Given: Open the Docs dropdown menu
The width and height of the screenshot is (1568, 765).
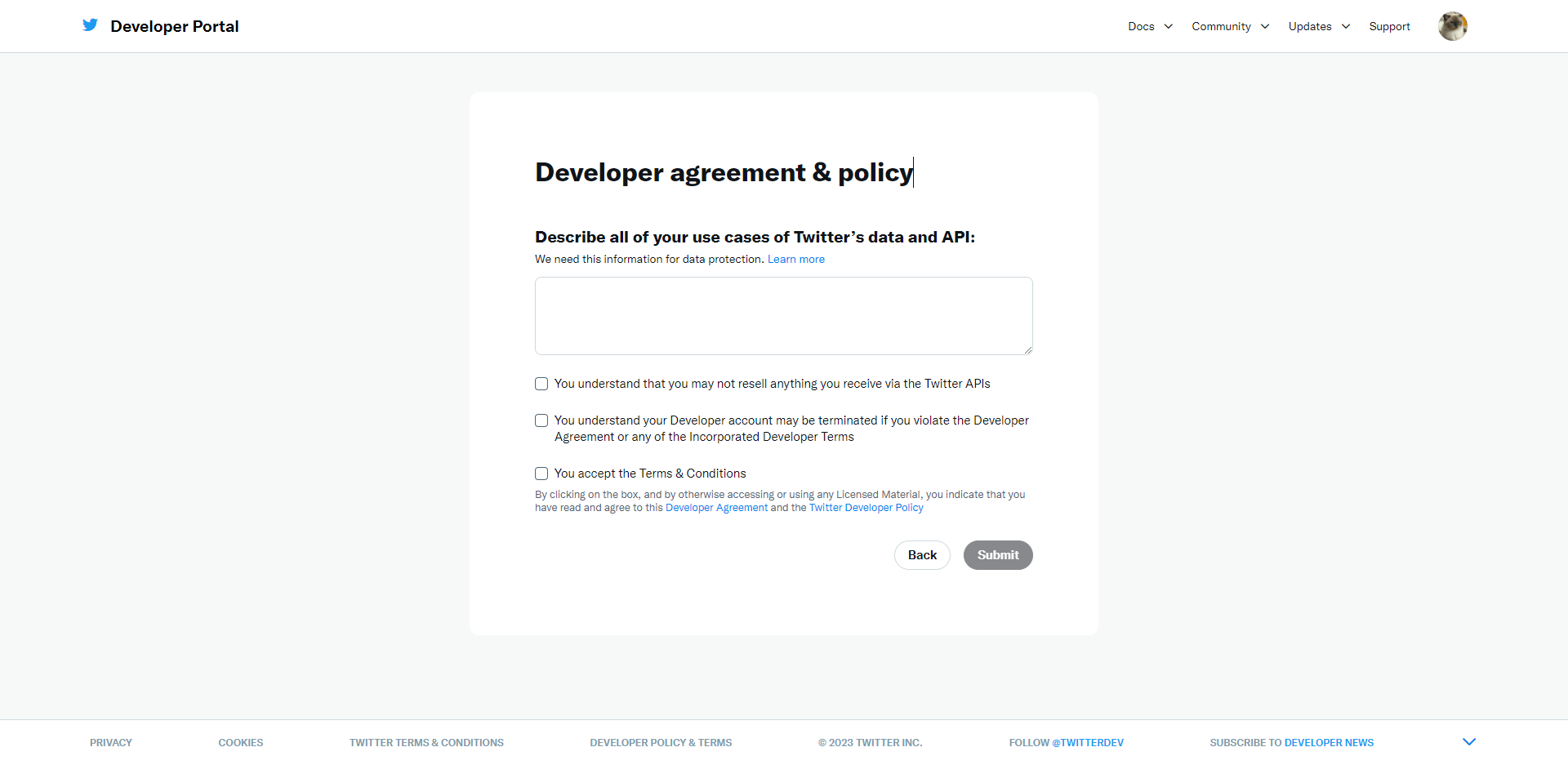Looking at the screenshot, I should [1150, 26].
